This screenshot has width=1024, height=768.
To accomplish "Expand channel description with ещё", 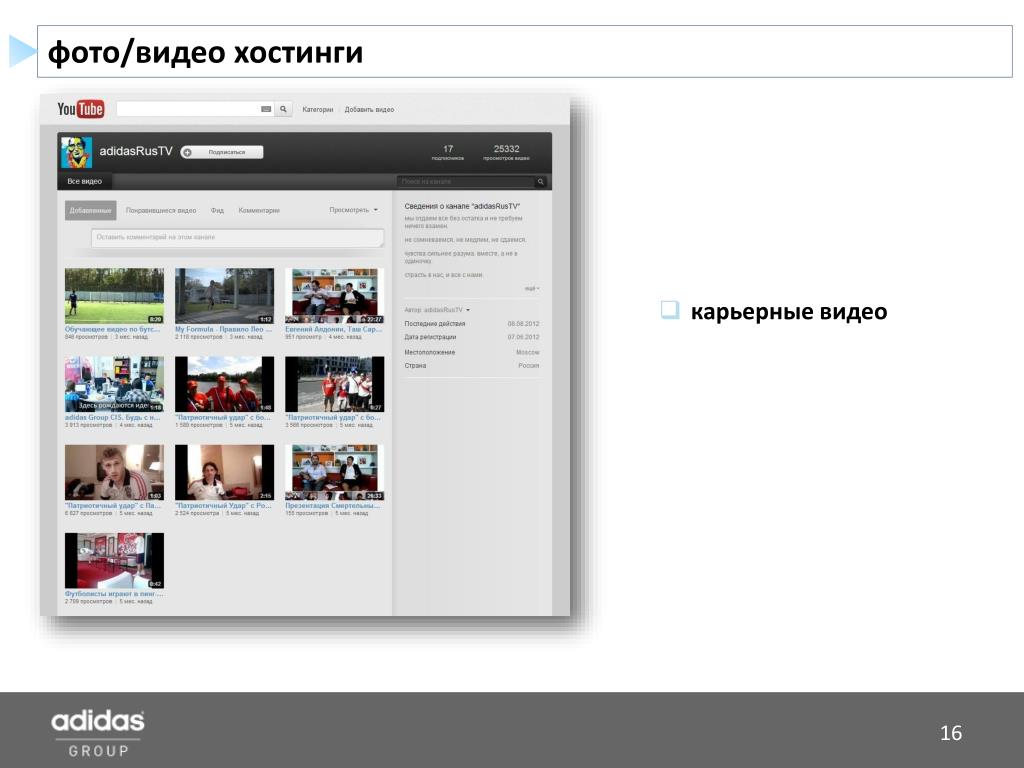I will pyautogui.click(x=531, y=288).
